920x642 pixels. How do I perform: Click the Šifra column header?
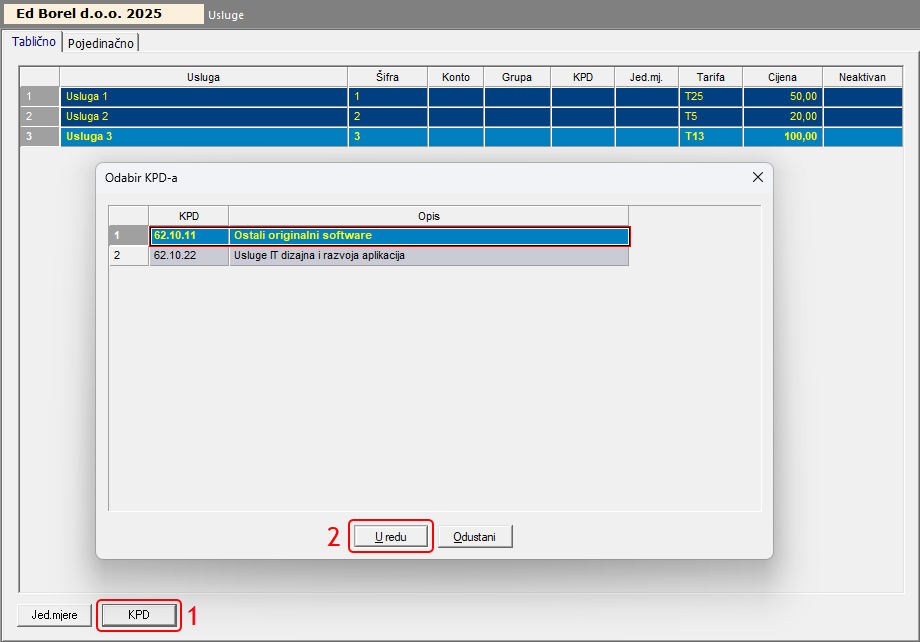click(x=388, y=77)
